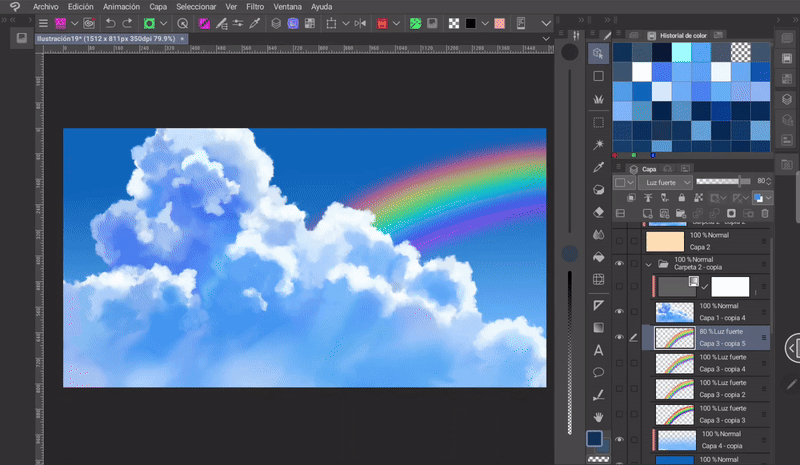
Task: Open the Filtro menu
Action: (255, 6)
